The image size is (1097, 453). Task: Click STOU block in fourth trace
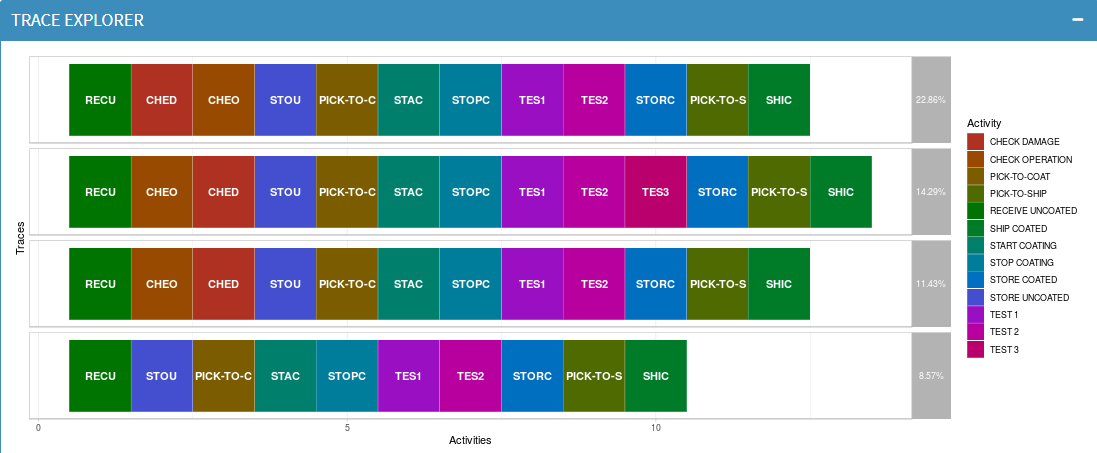162,376
